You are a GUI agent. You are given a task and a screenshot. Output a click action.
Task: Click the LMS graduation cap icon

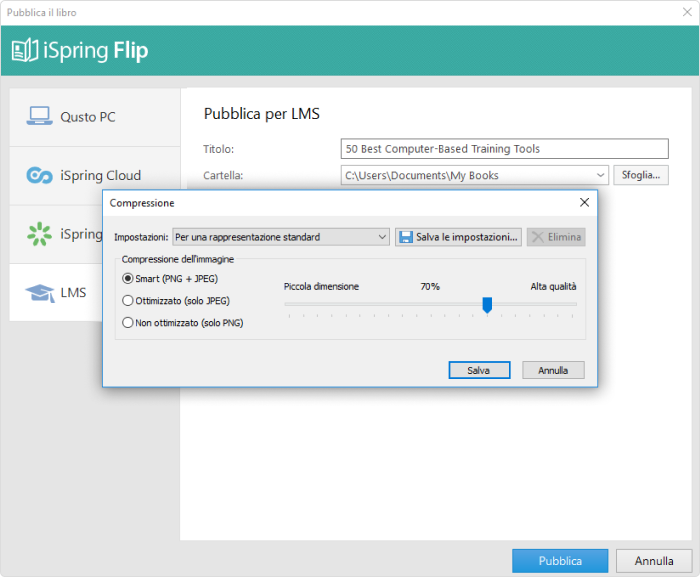[40, 293]
